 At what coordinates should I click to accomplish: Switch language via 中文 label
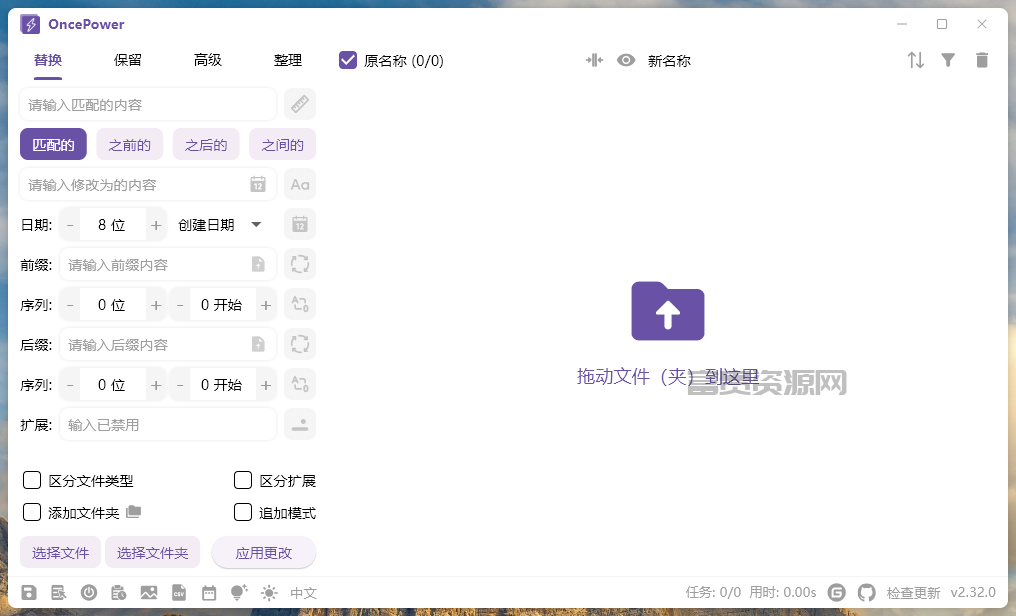303,593
